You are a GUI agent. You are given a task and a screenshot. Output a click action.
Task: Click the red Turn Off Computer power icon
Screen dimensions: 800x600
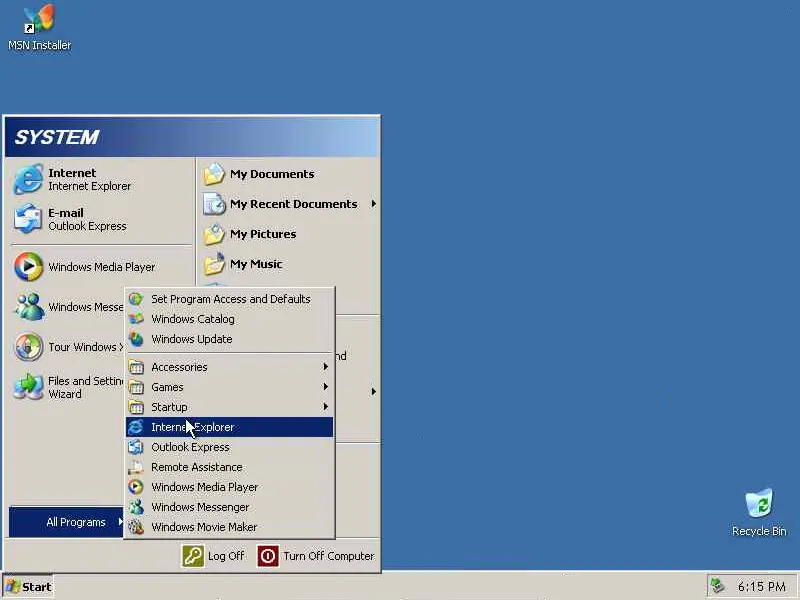click(x=268, y=556)
